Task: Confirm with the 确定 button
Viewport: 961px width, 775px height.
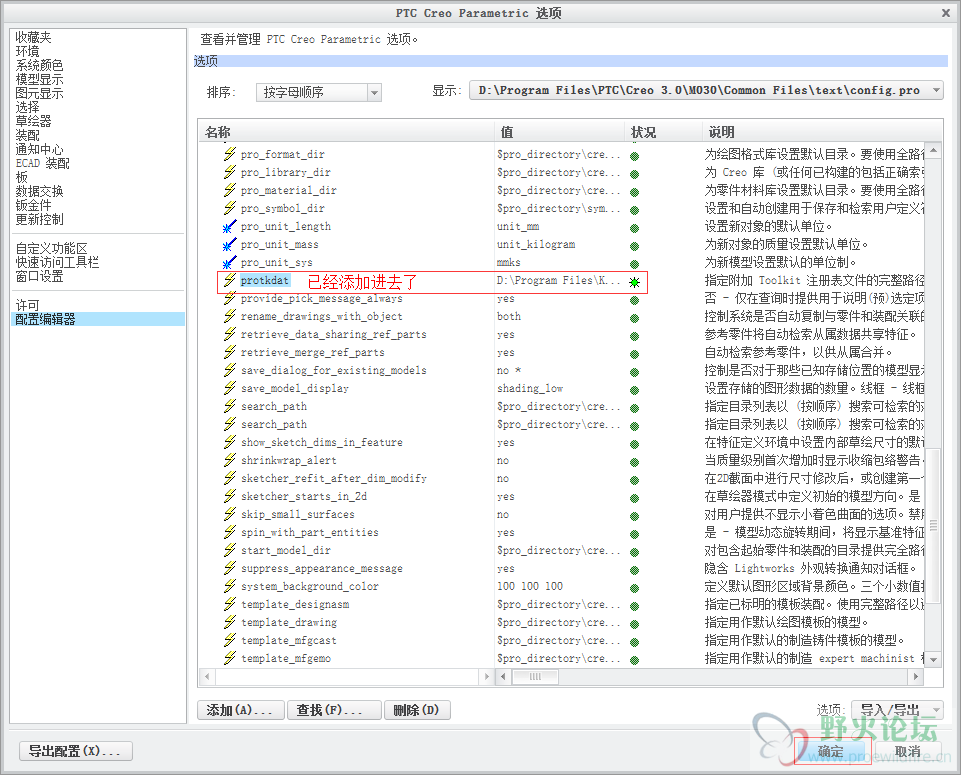Action: pyautogui.click(x=832, y=751)
